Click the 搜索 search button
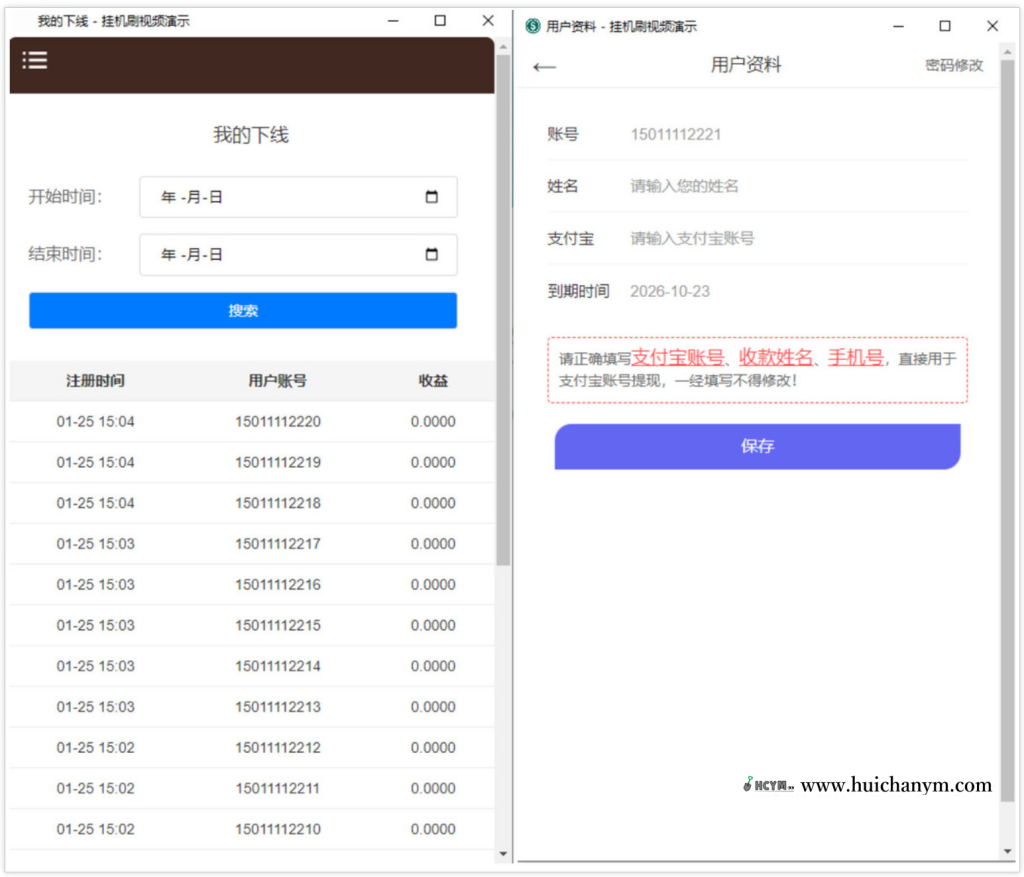 pyautogui.click(x=242, y=310)
